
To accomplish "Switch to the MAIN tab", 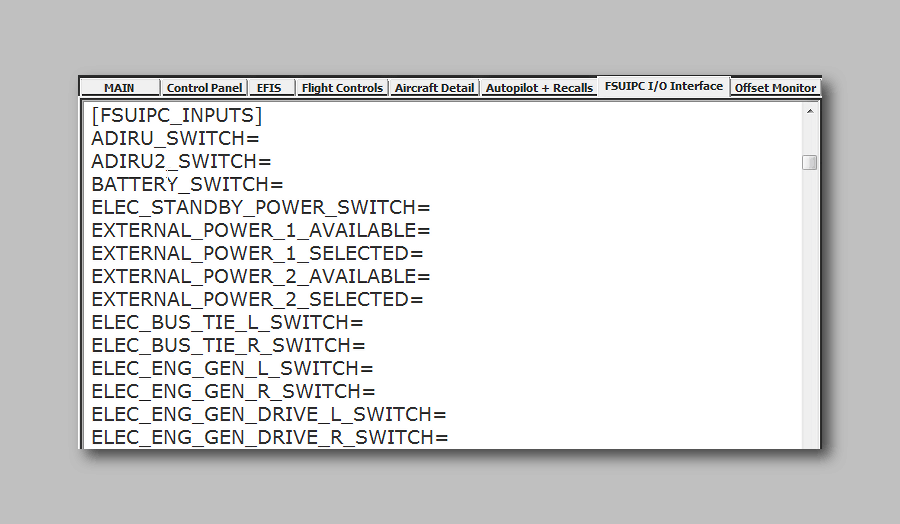I will [119, 88].
